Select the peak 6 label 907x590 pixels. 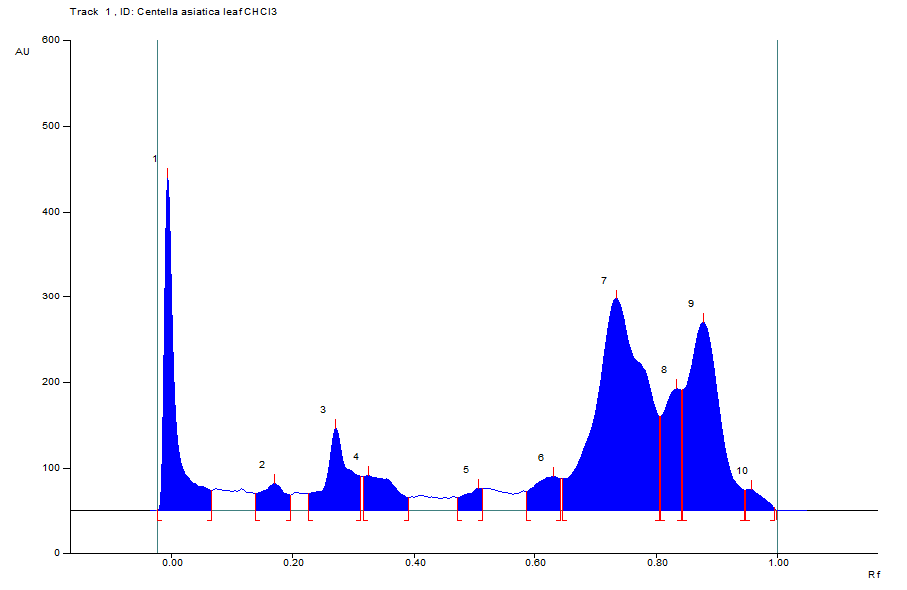pyautogui.click(x=541, y=458)
